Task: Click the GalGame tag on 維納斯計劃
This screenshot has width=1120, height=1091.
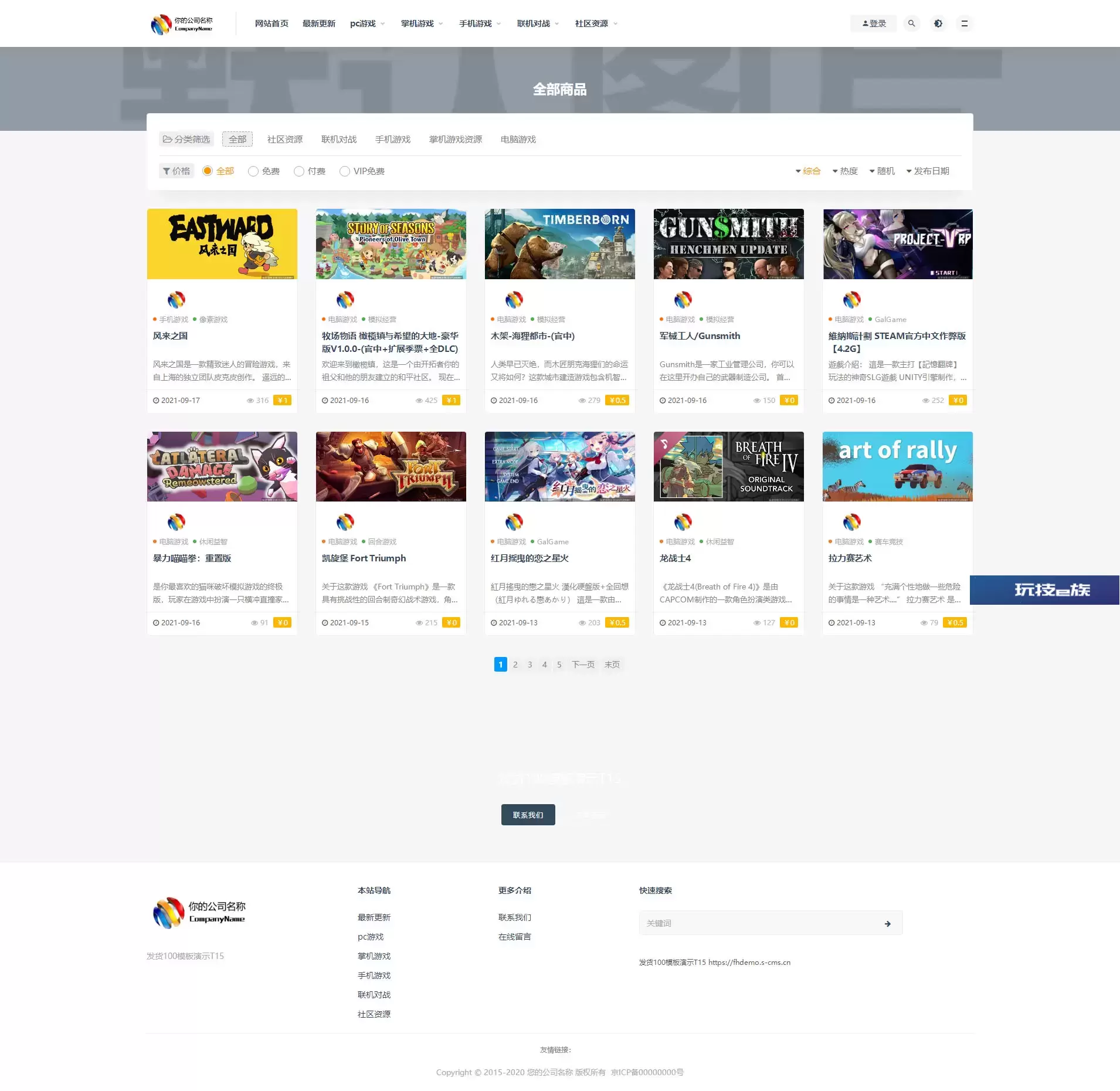Action: point(891,320)
